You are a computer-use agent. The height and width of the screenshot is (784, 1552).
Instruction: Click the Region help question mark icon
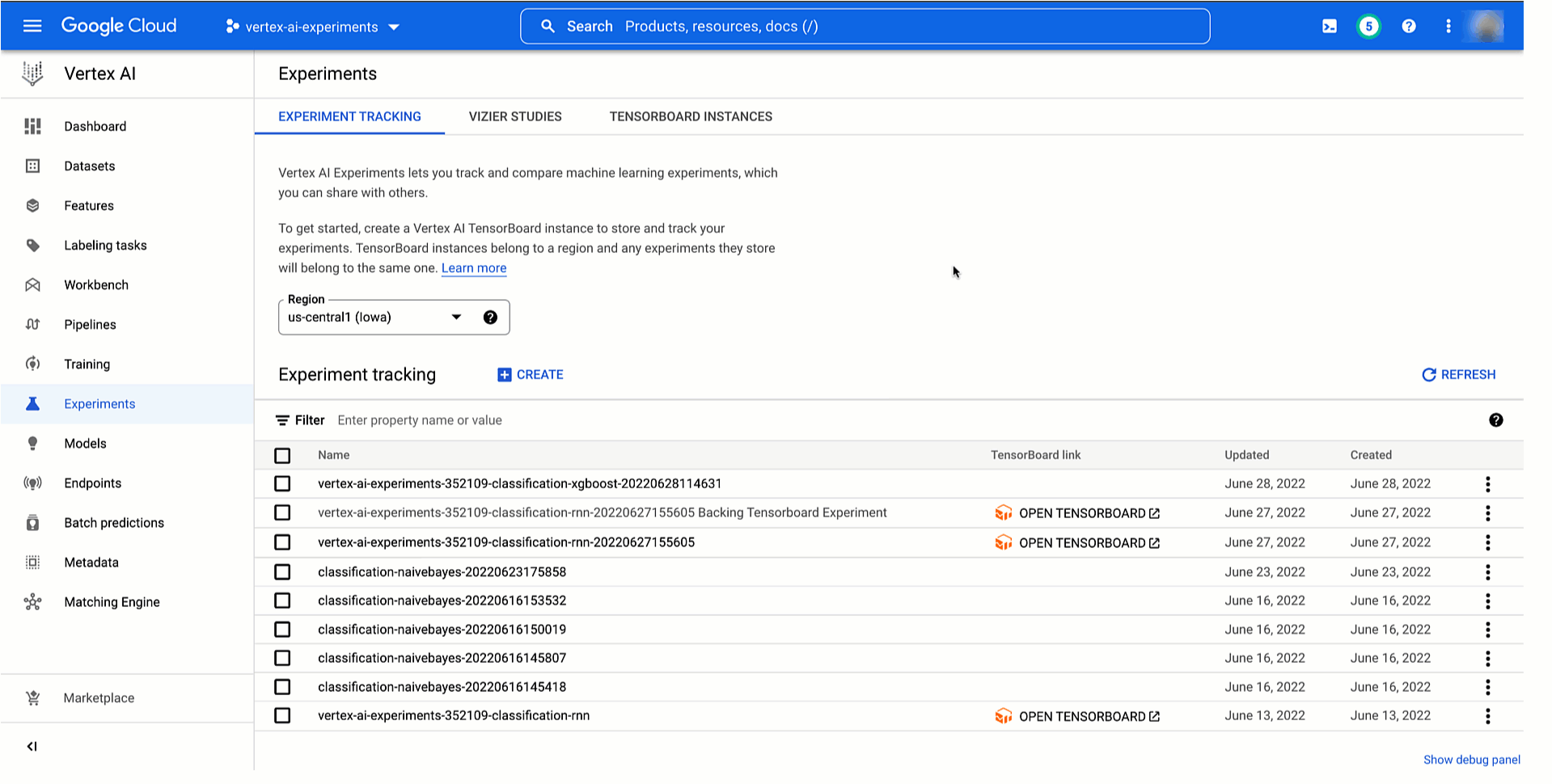coord(490,317)
